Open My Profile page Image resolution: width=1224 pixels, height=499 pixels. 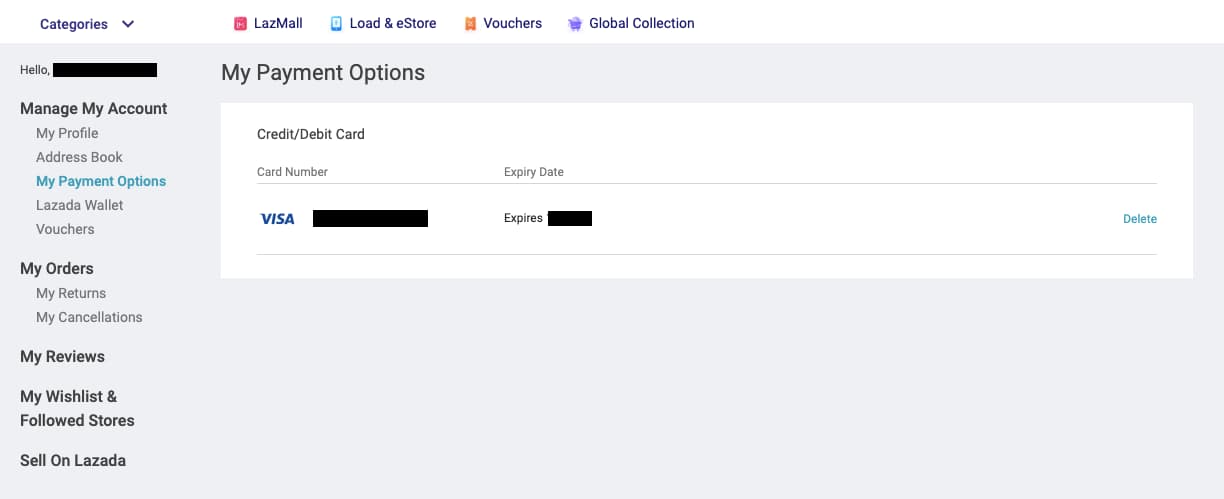click(x=67, y=133)
